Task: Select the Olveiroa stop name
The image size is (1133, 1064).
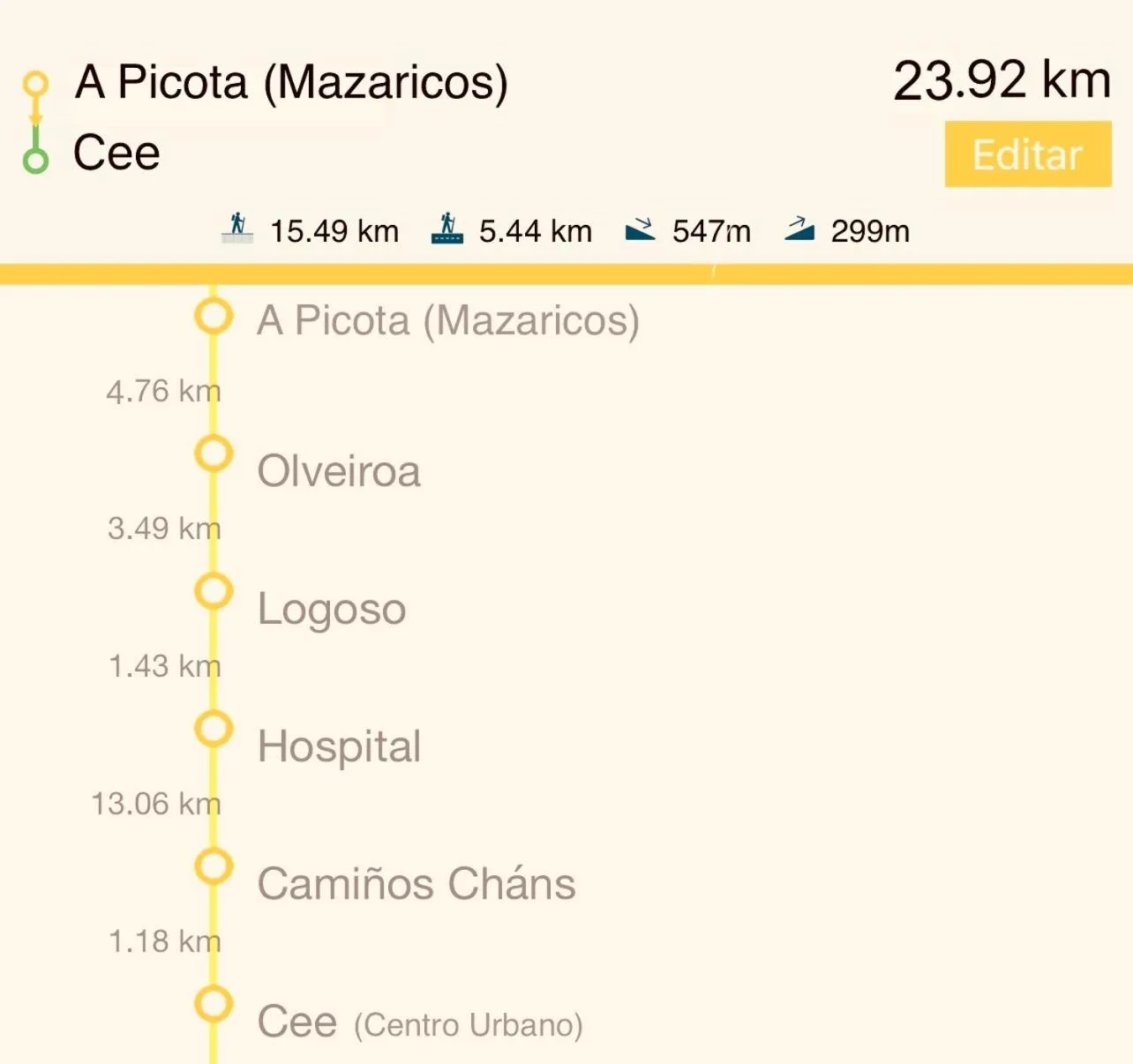Action: [339, 471]
